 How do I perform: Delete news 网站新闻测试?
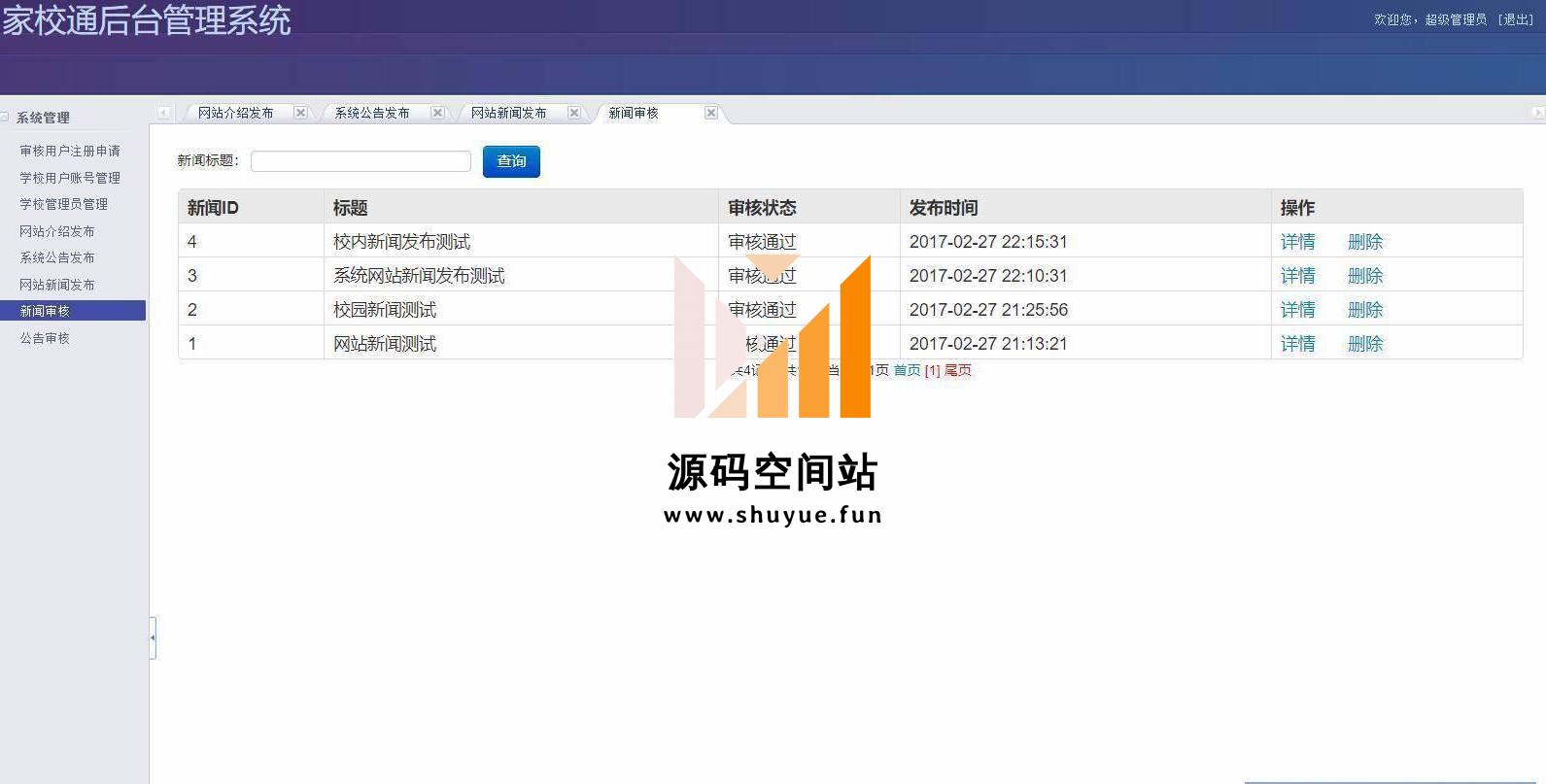click(1365, 344)
